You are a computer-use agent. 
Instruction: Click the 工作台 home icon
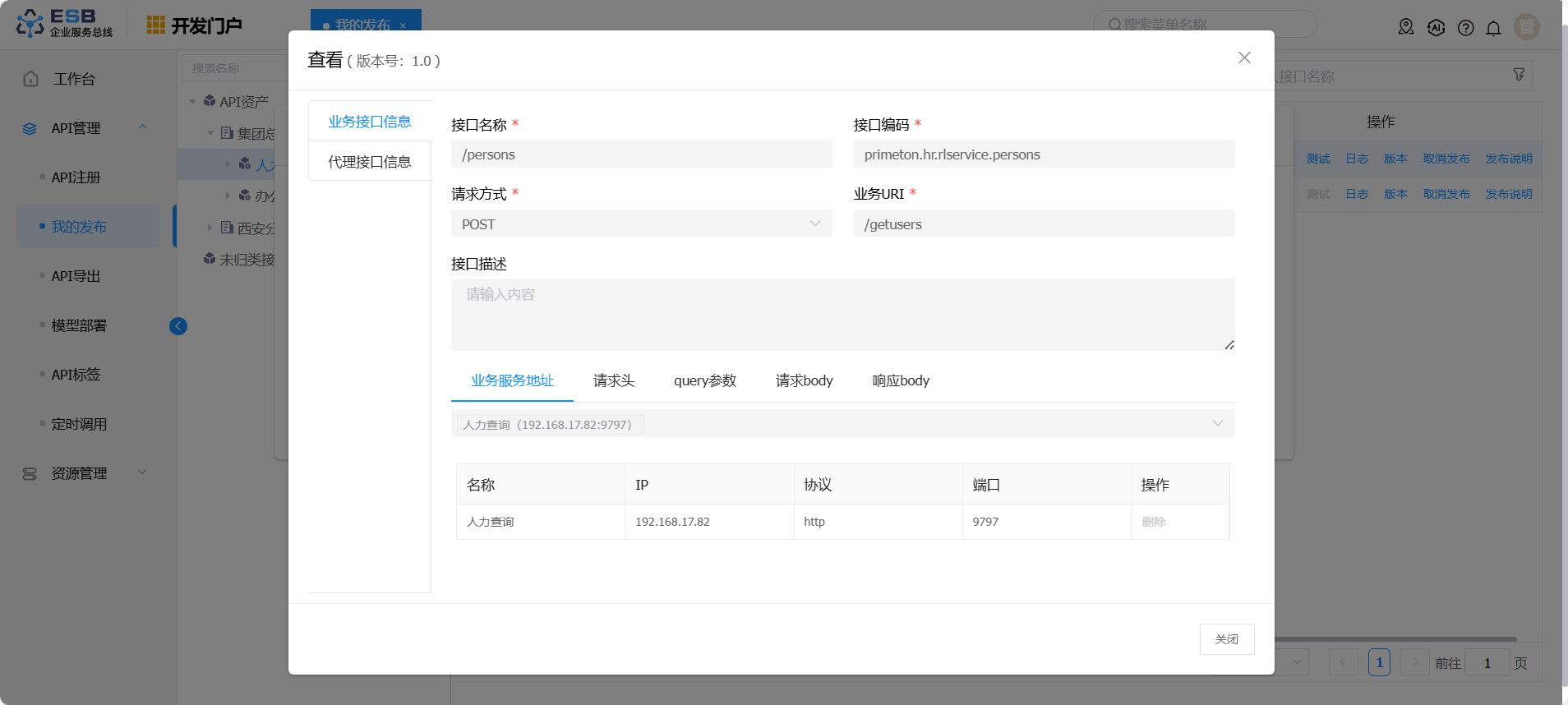(31, 79)
